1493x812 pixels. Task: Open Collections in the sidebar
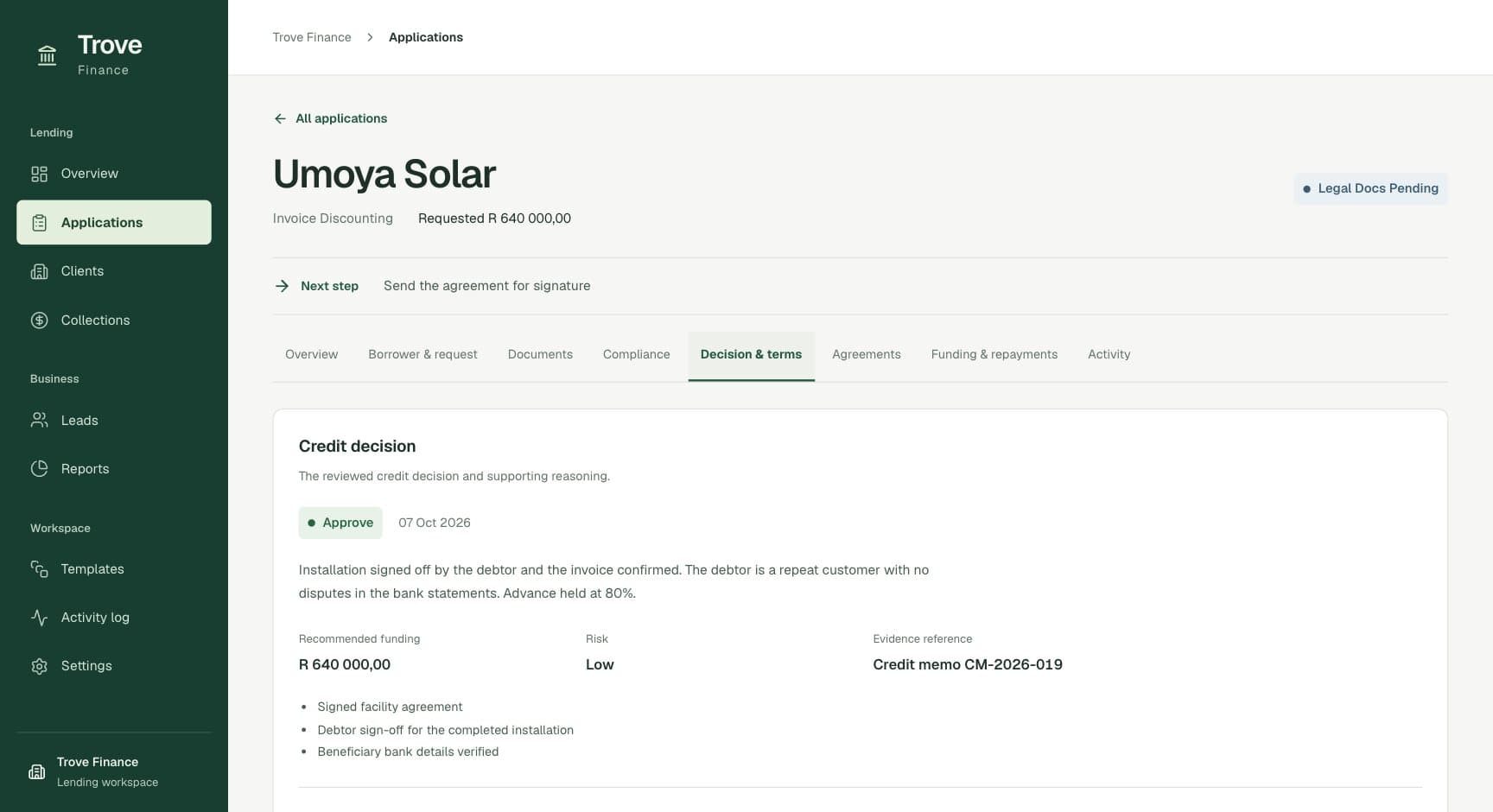click(x=114, y=320)
